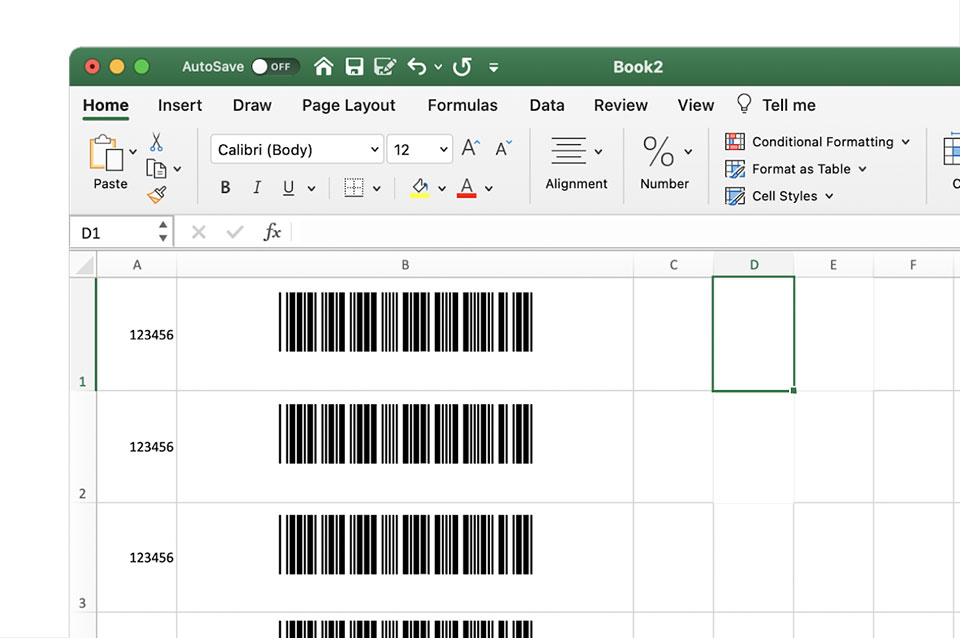
Task: Select column C header
Action: tap(673, 265)
